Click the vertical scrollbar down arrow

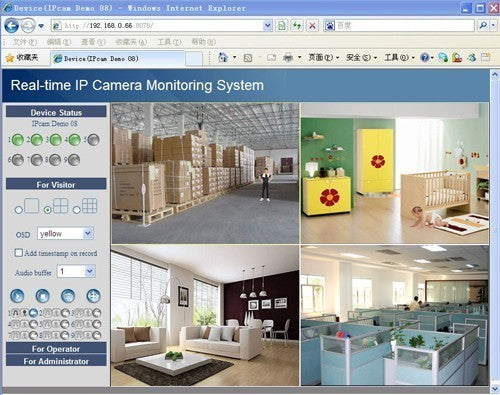[x=495, y=389]
